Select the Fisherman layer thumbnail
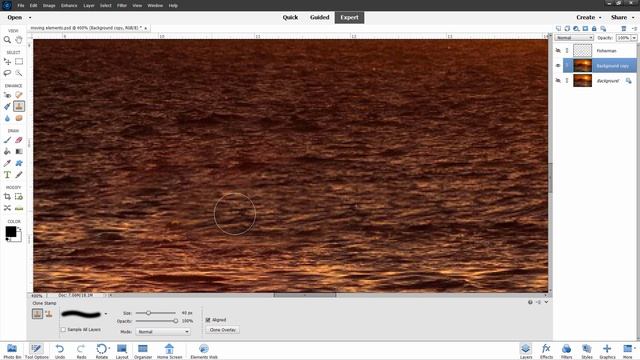The height and width of the screenshot is (360, 640). 582,51
